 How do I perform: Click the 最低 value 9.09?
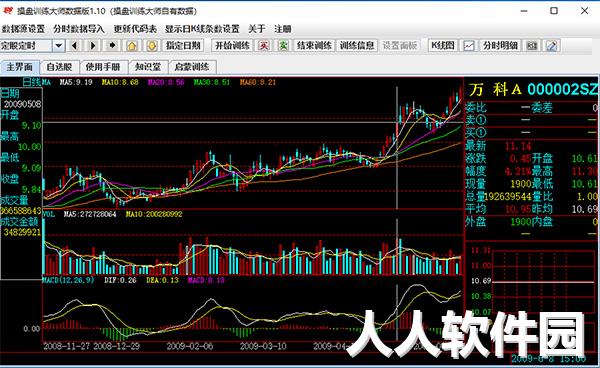[31, 168]
